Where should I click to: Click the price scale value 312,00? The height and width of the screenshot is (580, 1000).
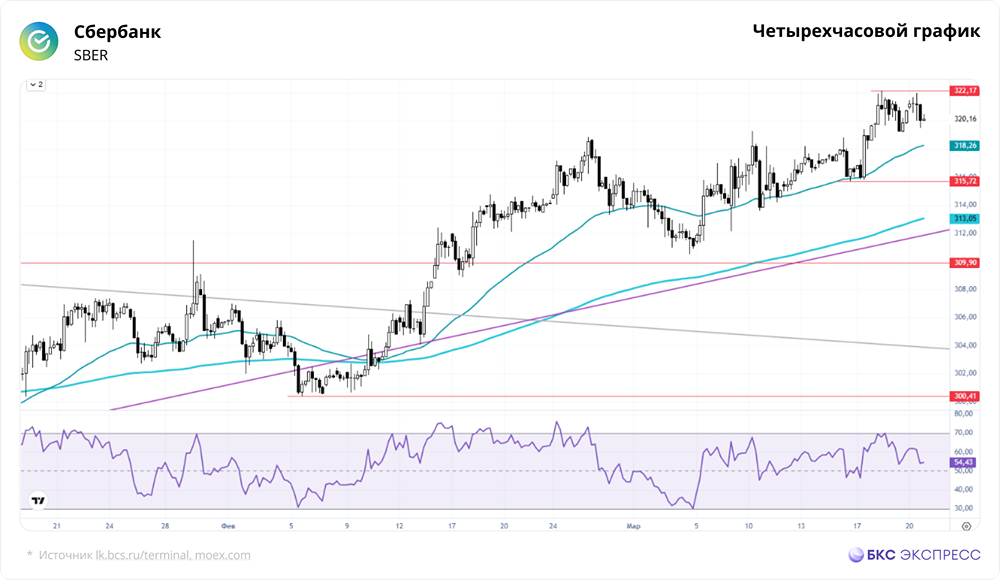[965, 233]
